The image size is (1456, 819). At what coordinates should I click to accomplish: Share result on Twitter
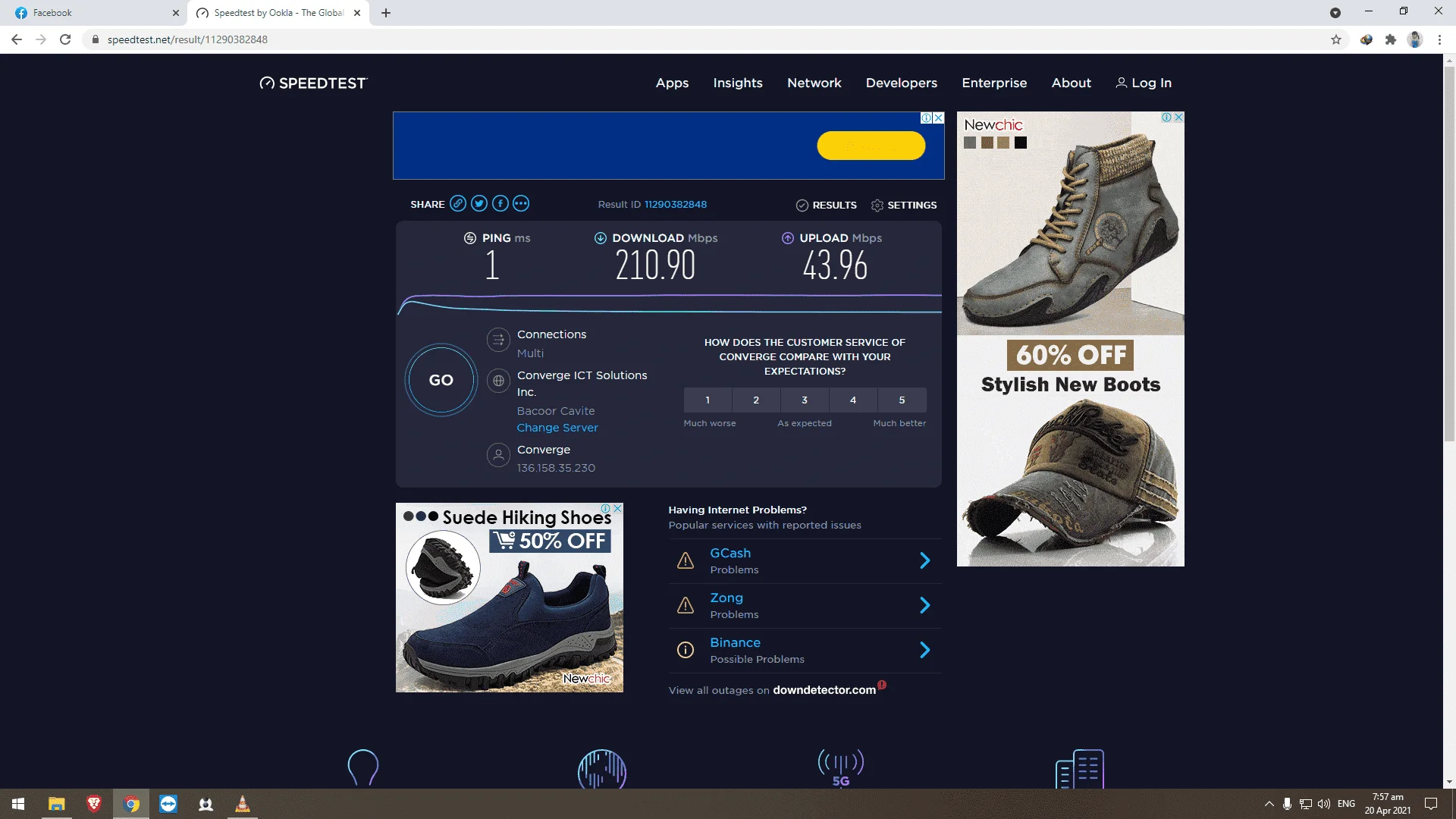click(479, 203)
